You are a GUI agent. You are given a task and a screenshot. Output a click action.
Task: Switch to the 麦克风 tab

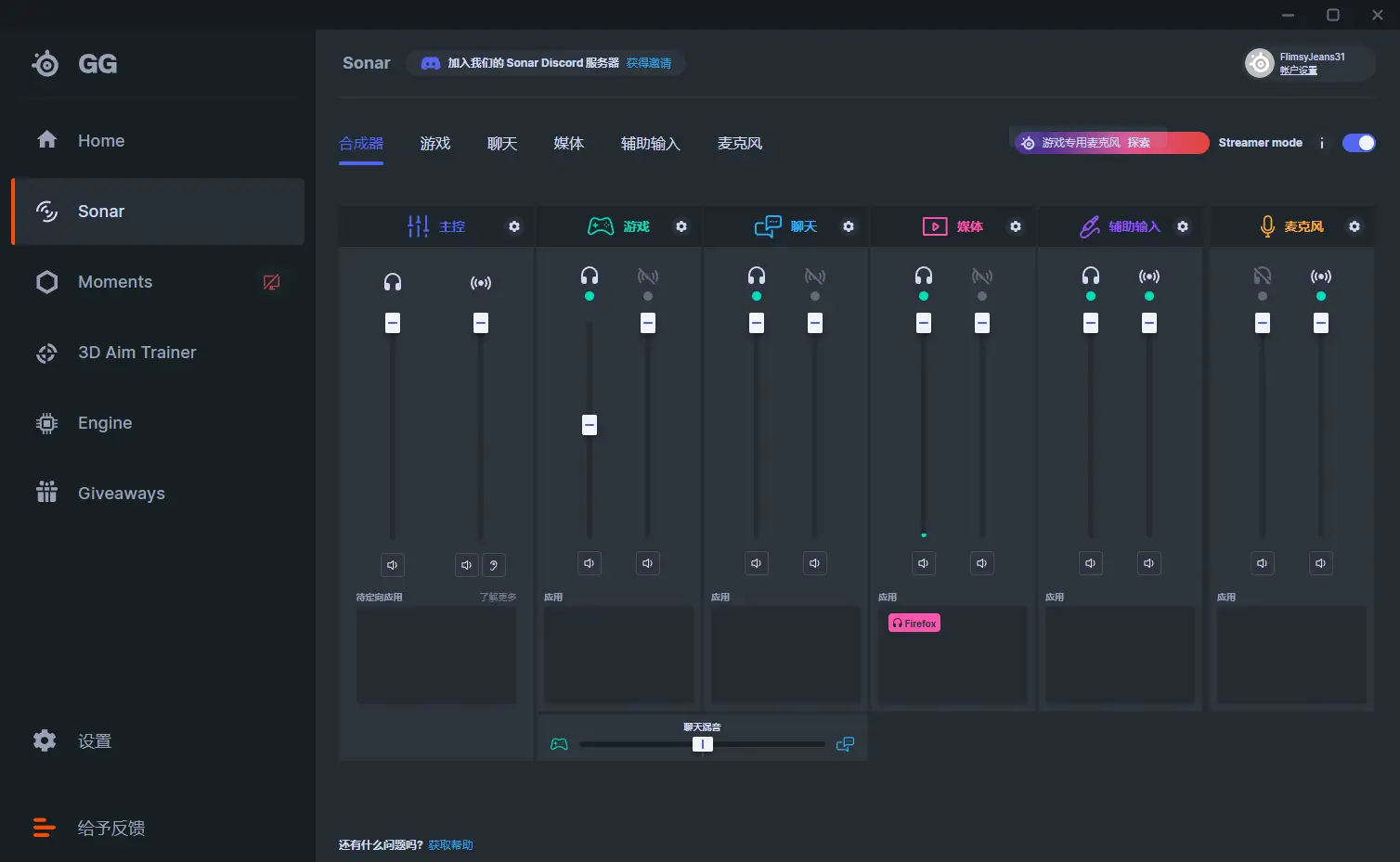(739, 144)
